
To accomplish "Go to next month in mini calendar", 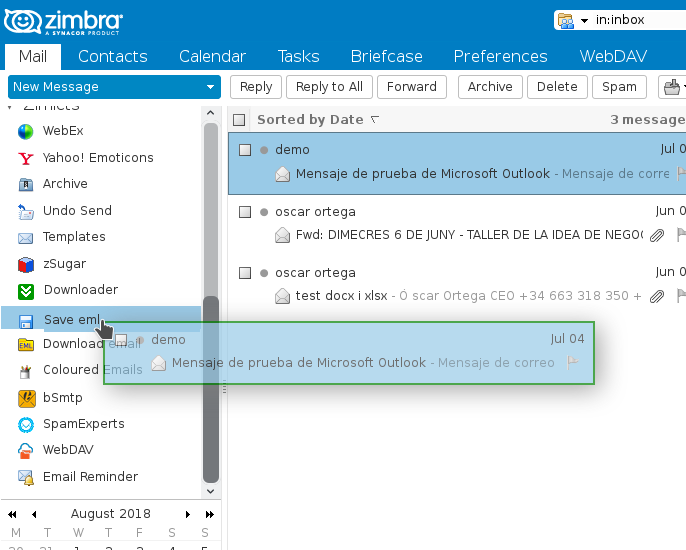I will point(187,514).
